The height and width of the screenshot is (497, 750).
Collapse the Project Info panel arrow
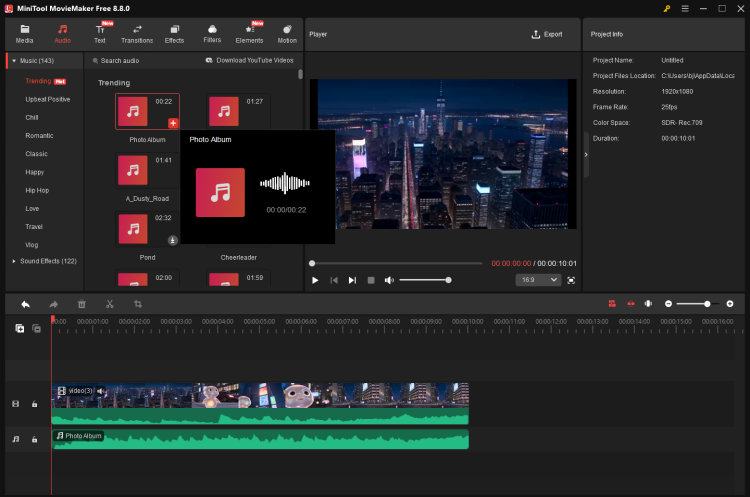tap(586, 155)
